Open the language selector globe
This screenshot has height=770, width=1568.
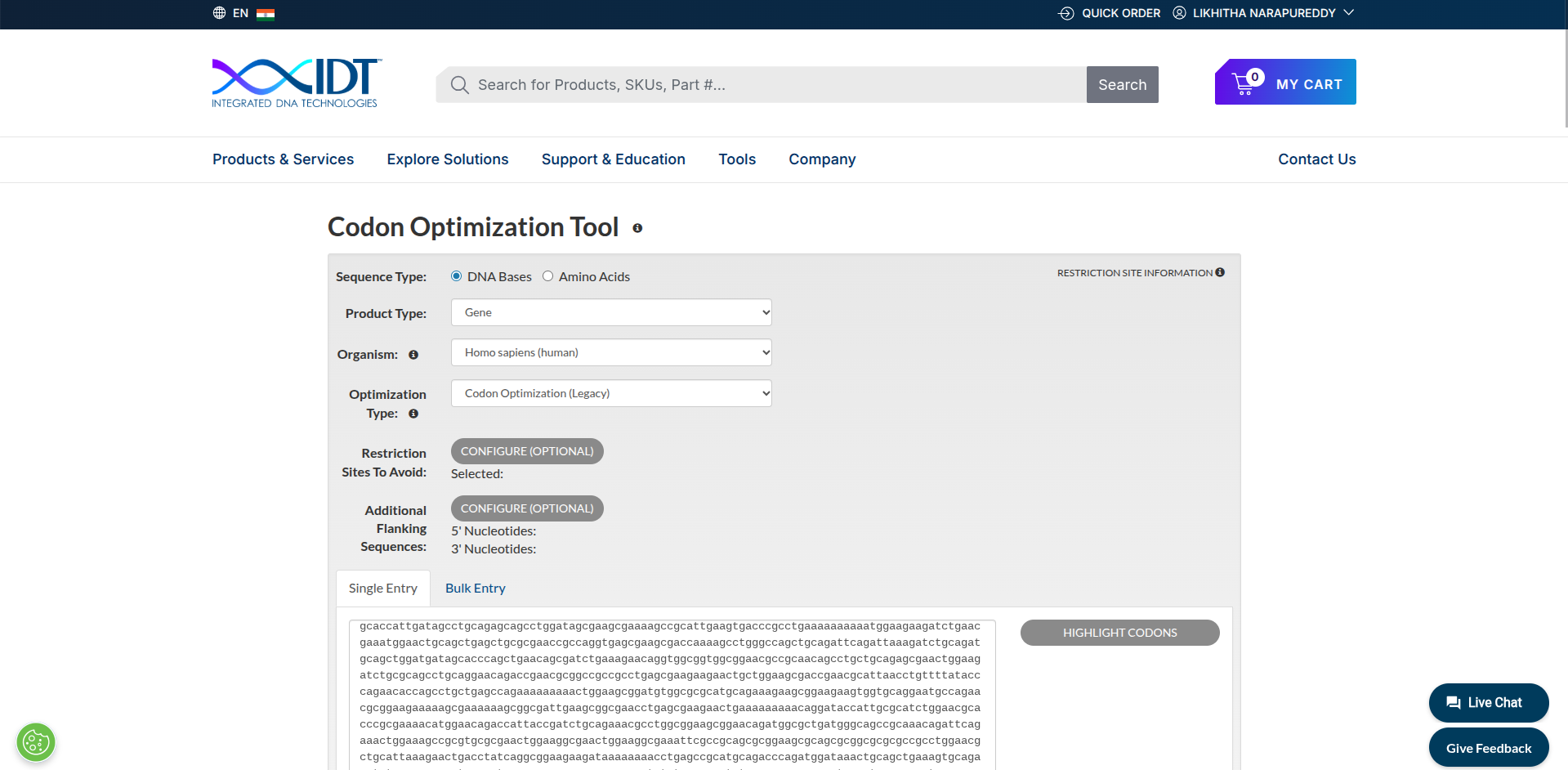(218, 12)
